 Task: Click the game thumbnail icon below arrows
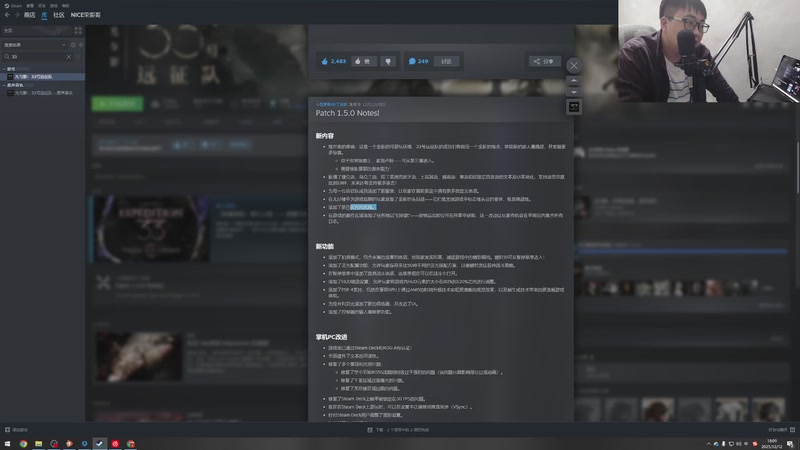(574, 107)
